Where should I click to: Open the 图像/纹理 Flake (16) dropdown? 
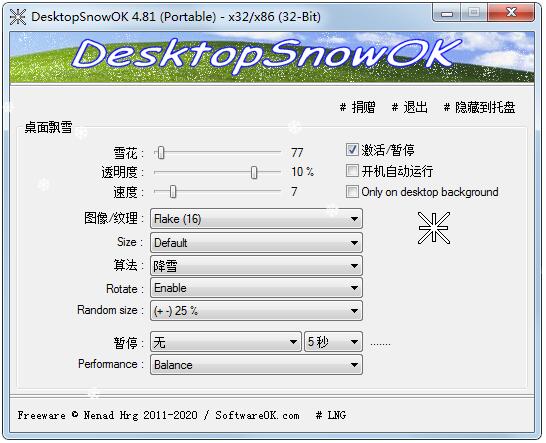pyautogui.click(x=256, y=219)
